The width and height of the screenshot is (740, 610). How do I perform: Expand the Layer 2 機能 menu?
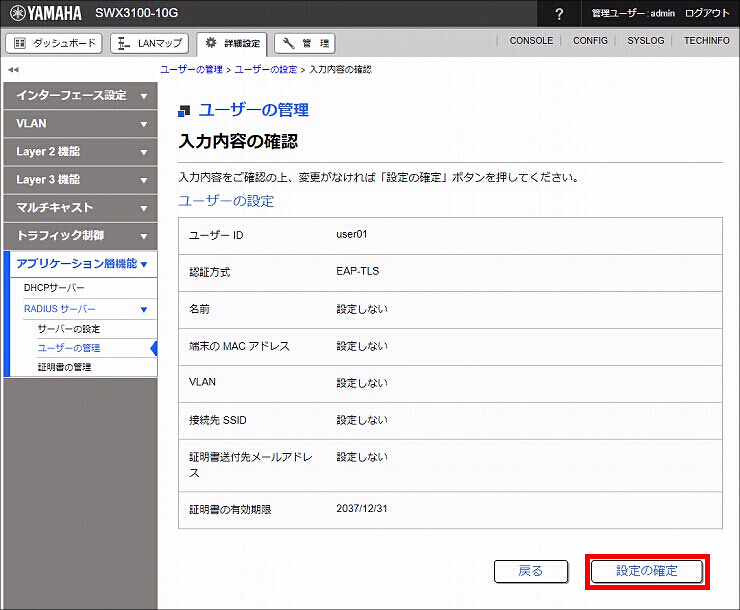tap(80, 151)
